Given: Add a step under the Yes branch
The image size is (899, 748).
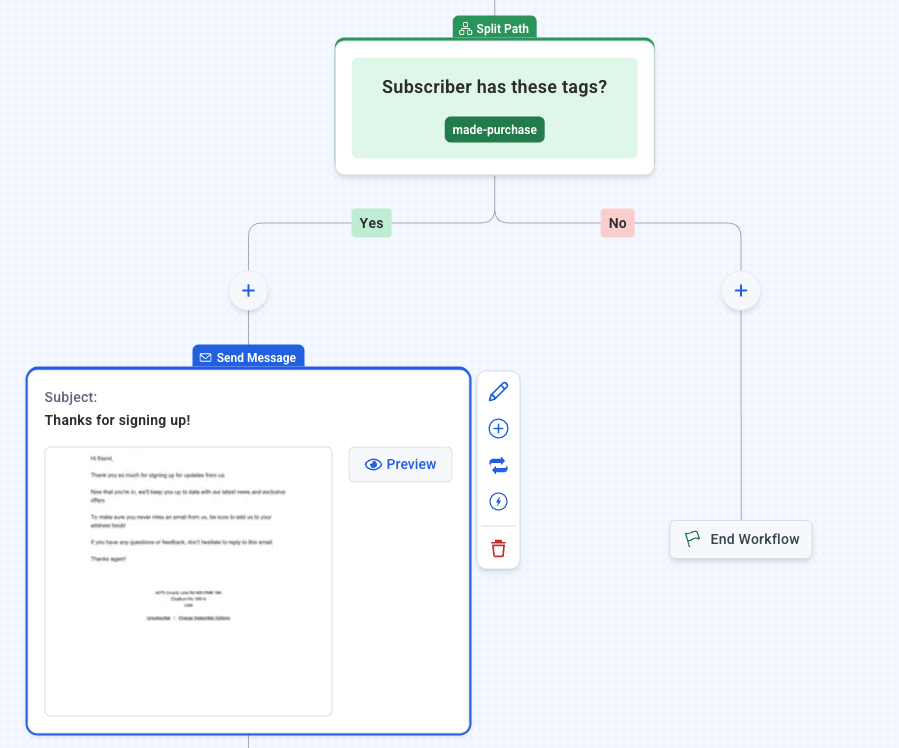Looking at the screenshot, I should tap(248, 291).
